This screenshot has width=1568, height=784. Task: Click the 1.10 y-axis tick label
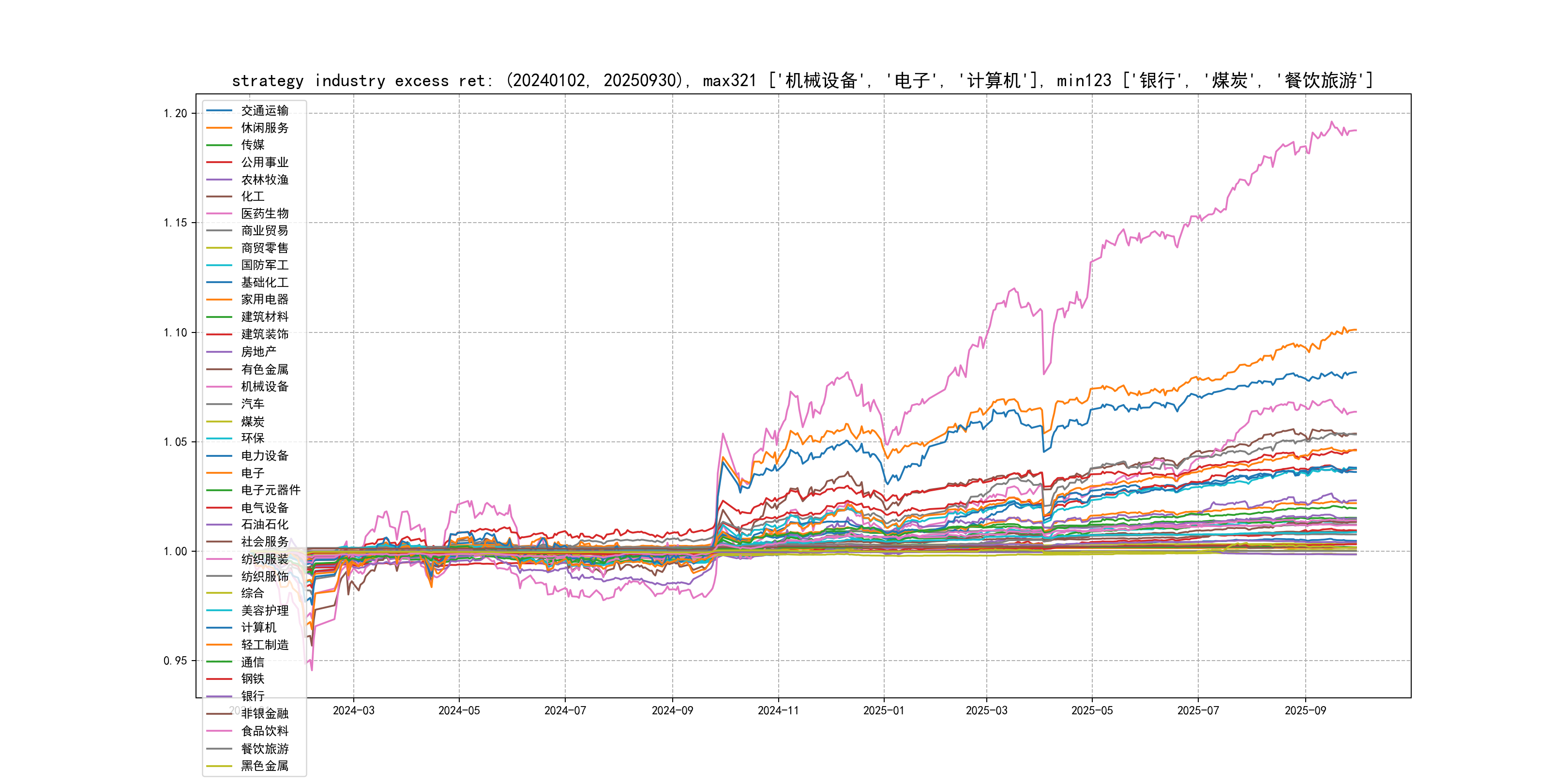click(175, 332)
